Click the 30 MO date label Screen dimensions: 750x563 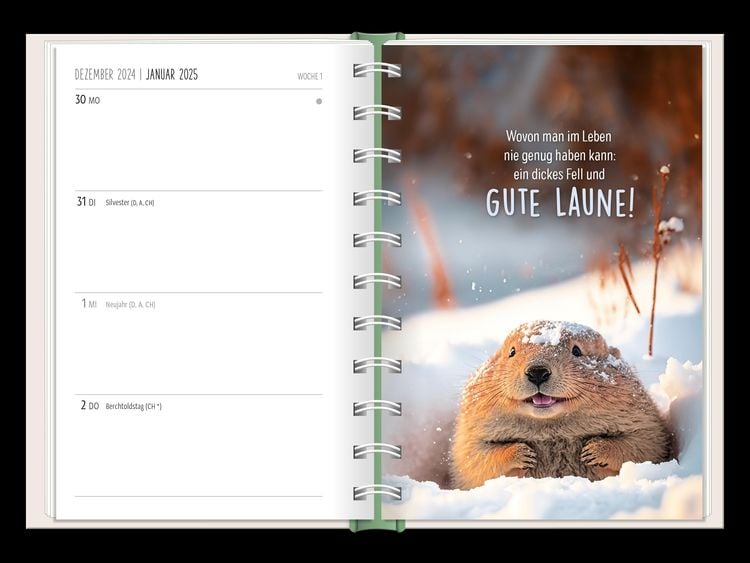(x=88, y=100)
